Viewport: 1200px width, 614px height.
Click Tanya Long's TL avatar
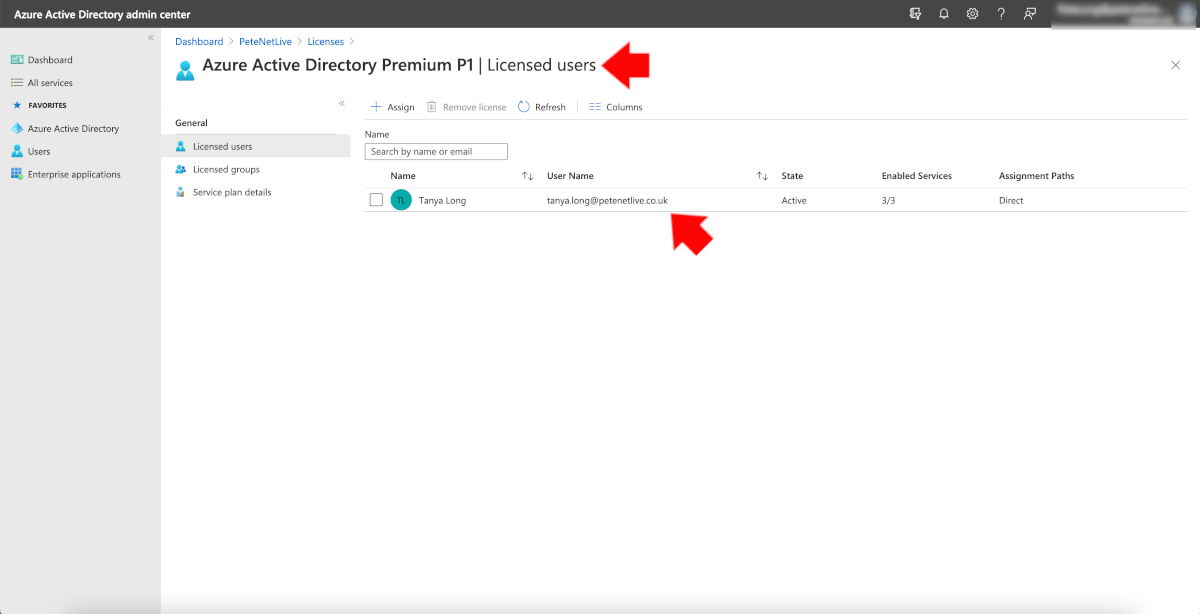click(x=400, y=200)
